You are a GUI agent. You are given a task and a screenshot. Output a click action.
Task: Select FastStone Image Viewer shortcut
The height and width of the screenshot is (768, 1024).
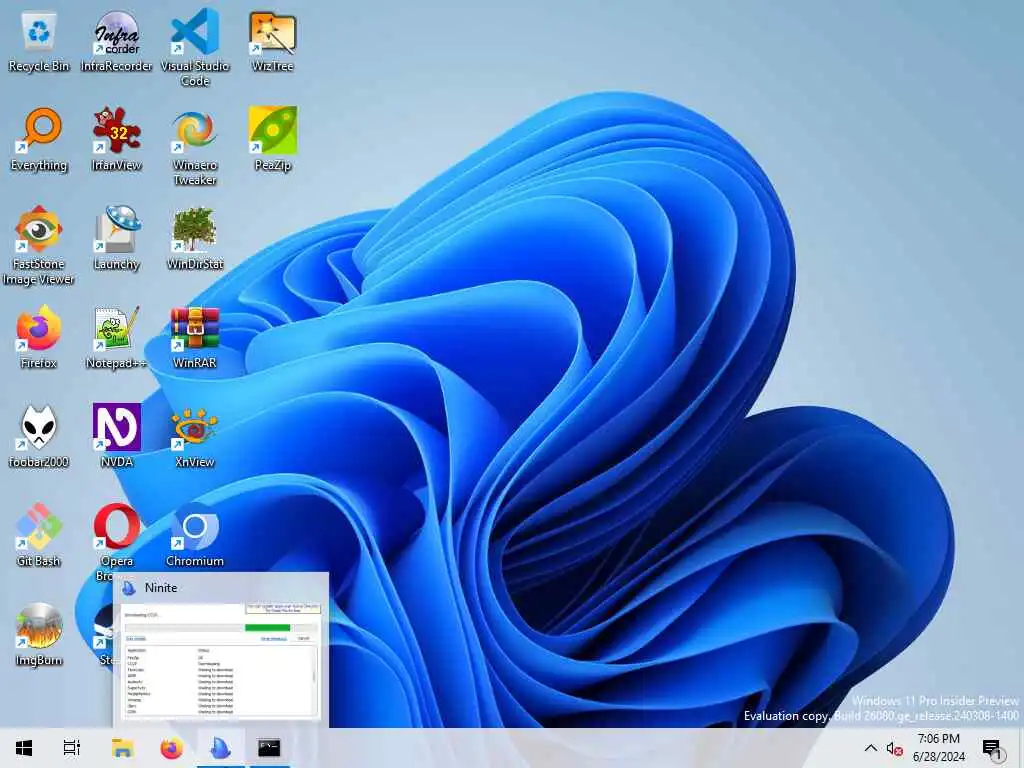tap(39, 246)
